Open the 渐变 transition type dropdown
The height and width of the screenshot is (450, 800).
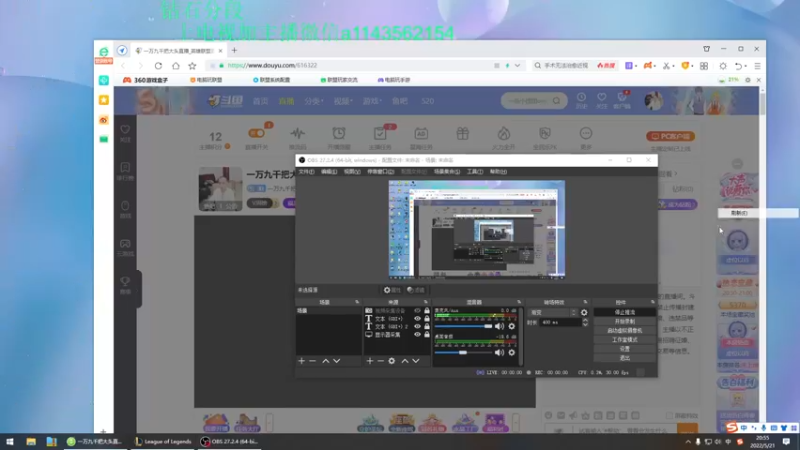(553, 313)
